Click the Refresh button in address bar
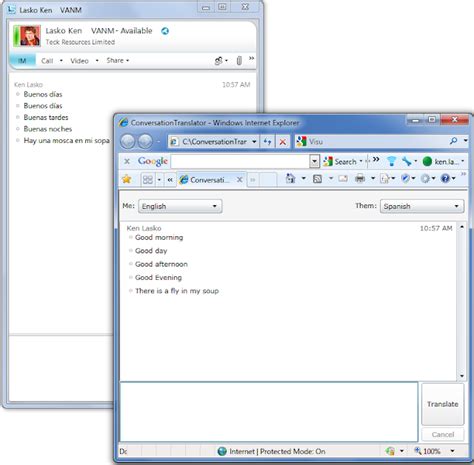 pyautogui.click(x=267, y=142)
